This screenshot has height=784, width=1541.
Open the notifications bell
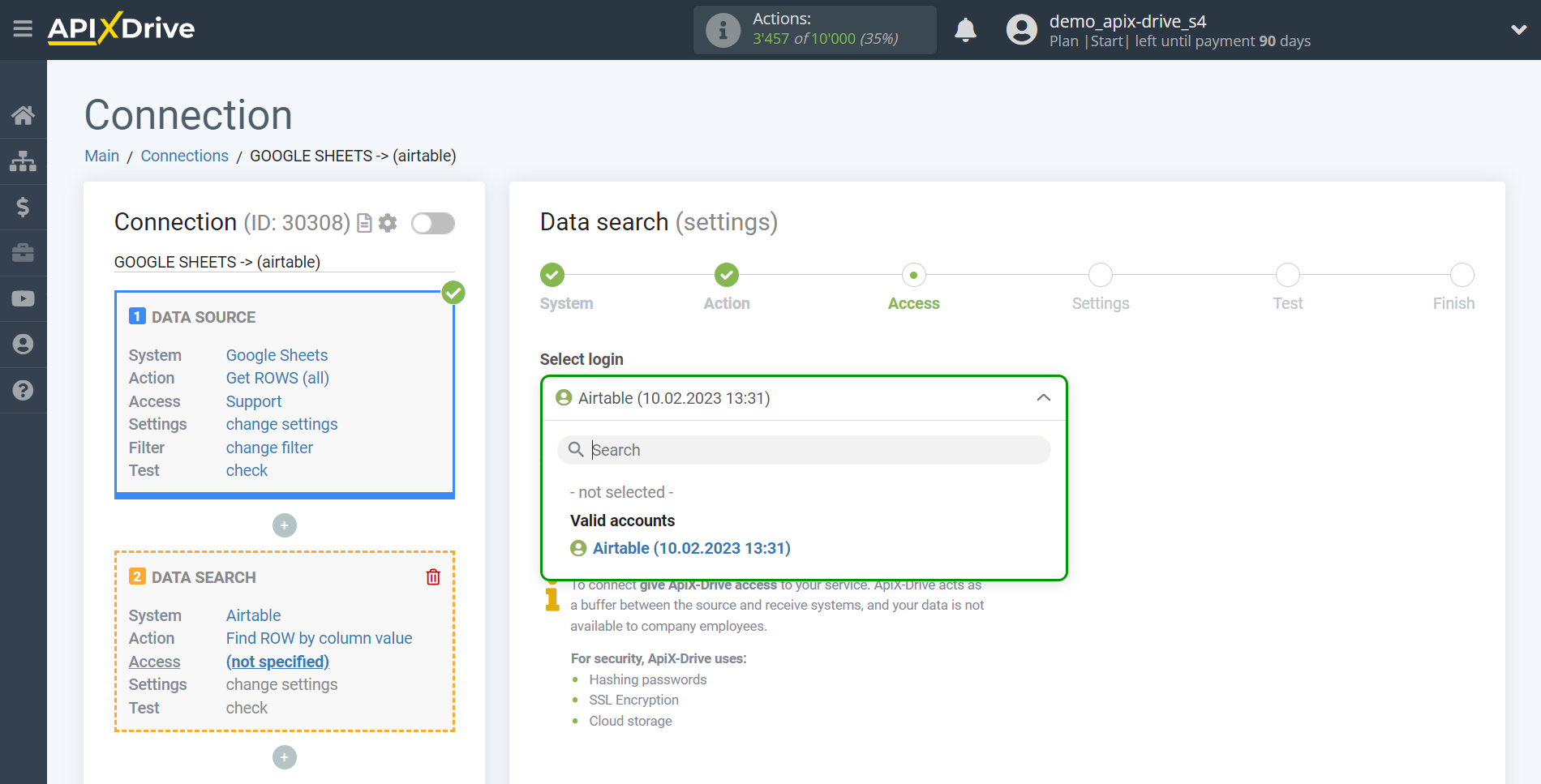(965, 30)
